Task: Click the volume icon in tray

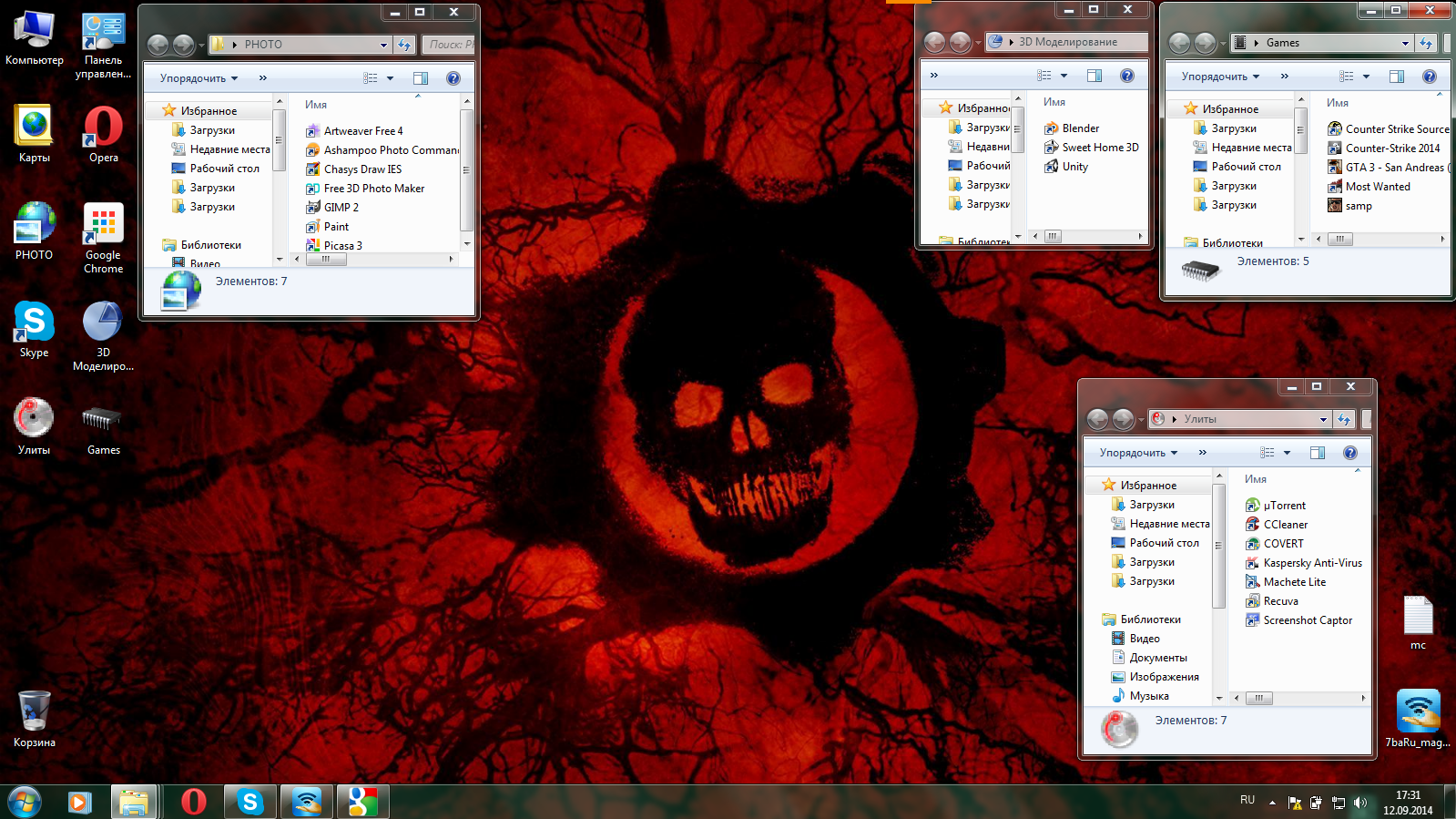Action: point(1359,803)
